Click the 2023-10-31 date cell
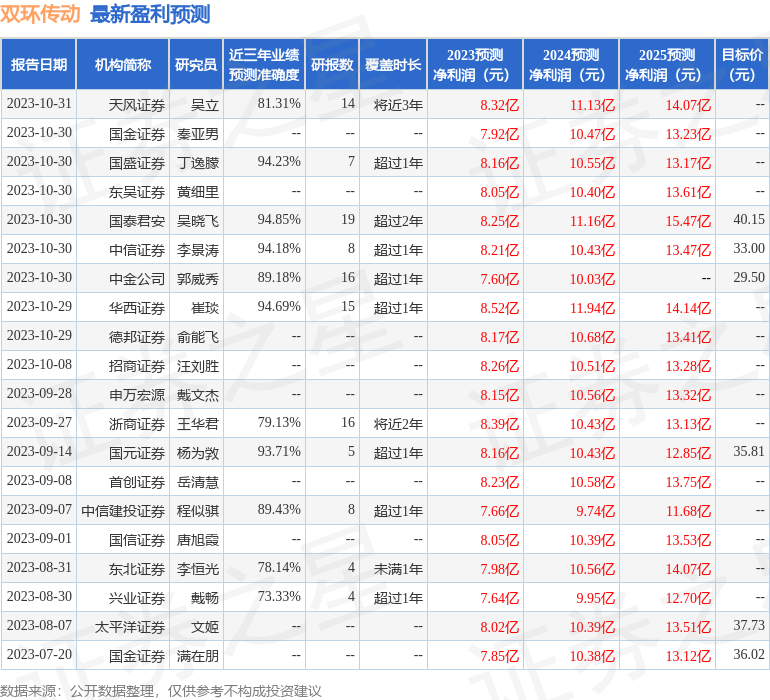This screenshot has width=770, height=700. [39, 104]
